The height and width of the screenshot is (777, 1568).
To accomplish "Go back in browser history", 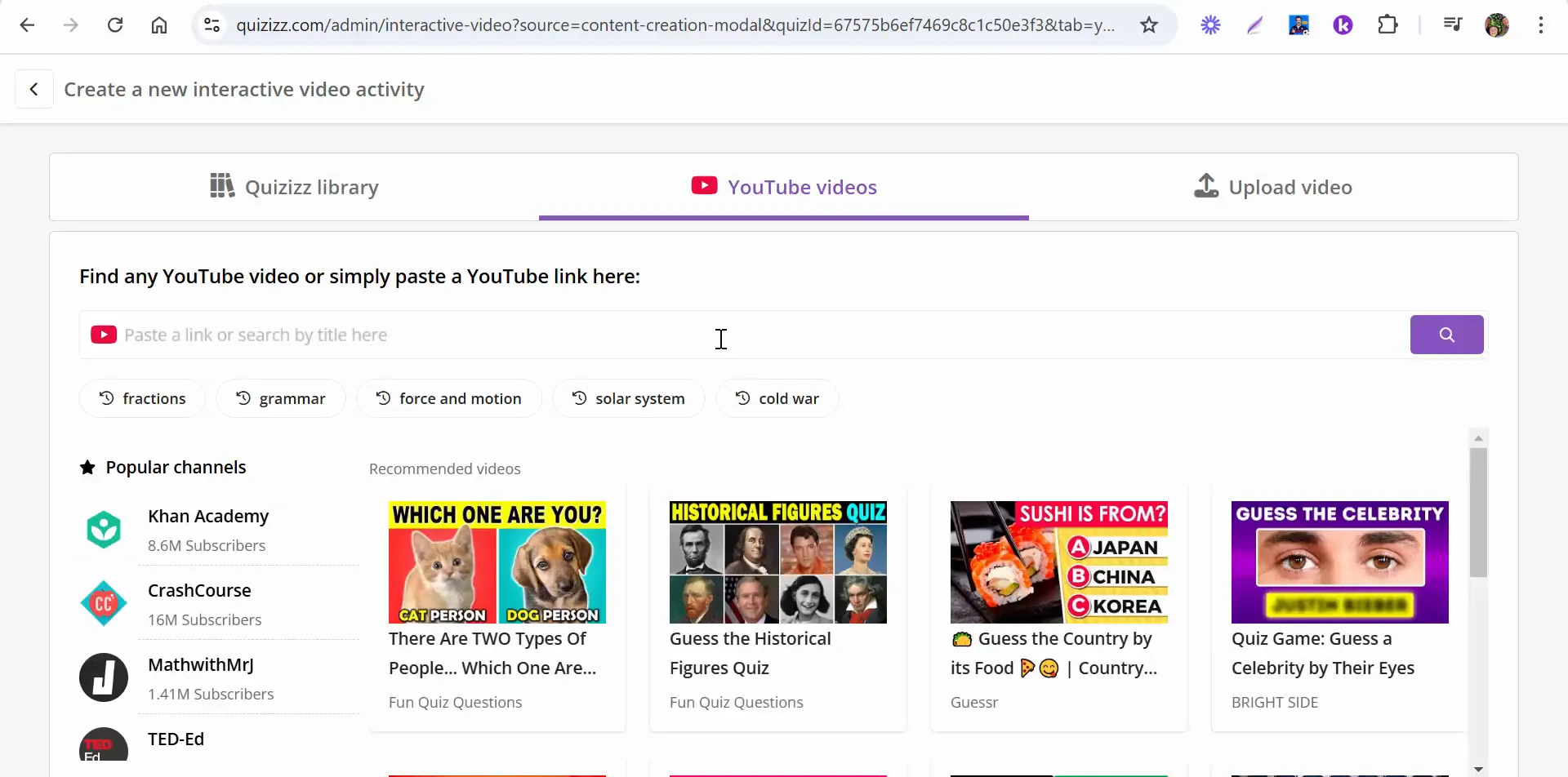I will click(x=27, y=25).
